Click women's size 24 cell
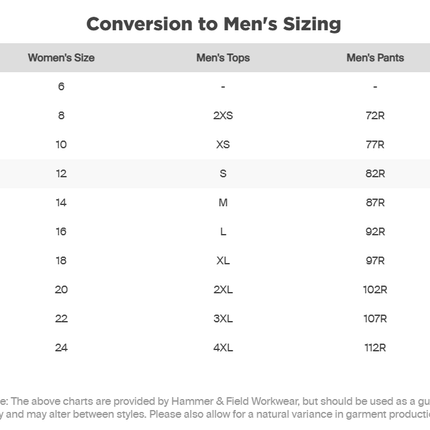This screenshot has width=430, height=430. [61, 348]
